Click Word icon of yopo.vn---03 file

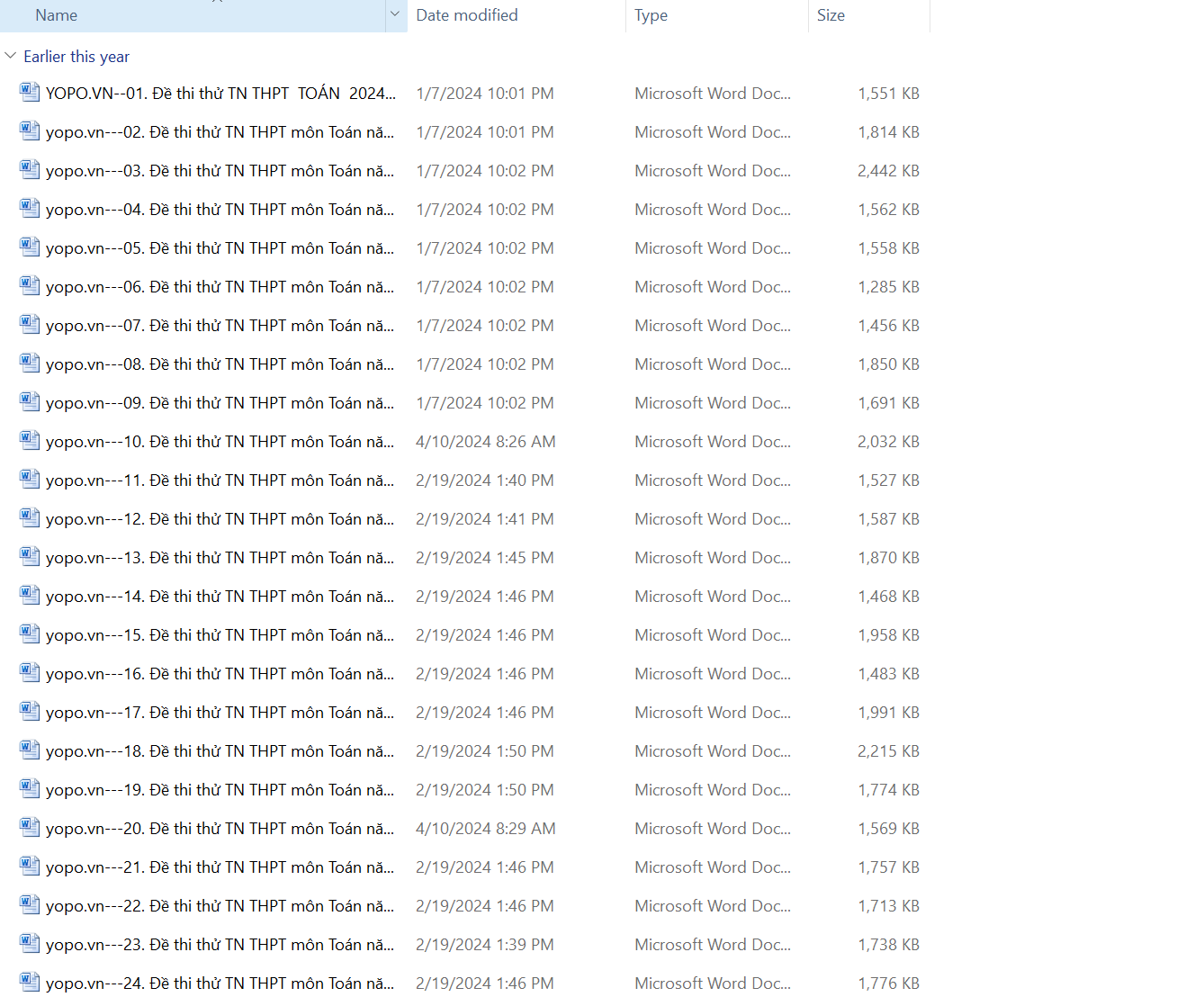click(x=30, y=169)
